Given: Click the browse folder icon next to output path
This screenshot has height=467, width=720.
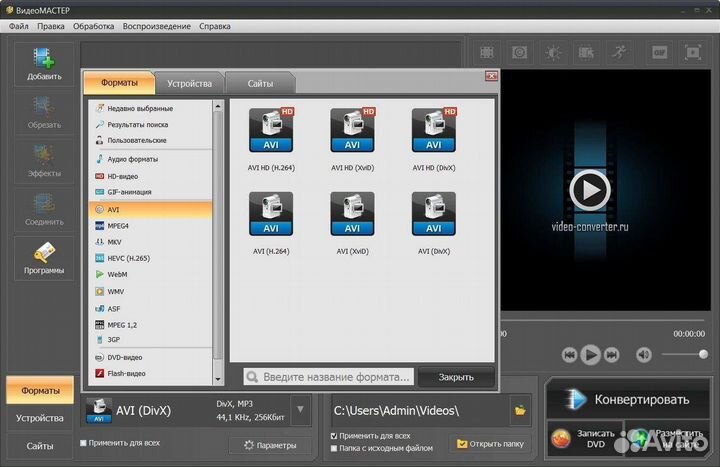Looking at the screenshot, I should tap(520, 410).
